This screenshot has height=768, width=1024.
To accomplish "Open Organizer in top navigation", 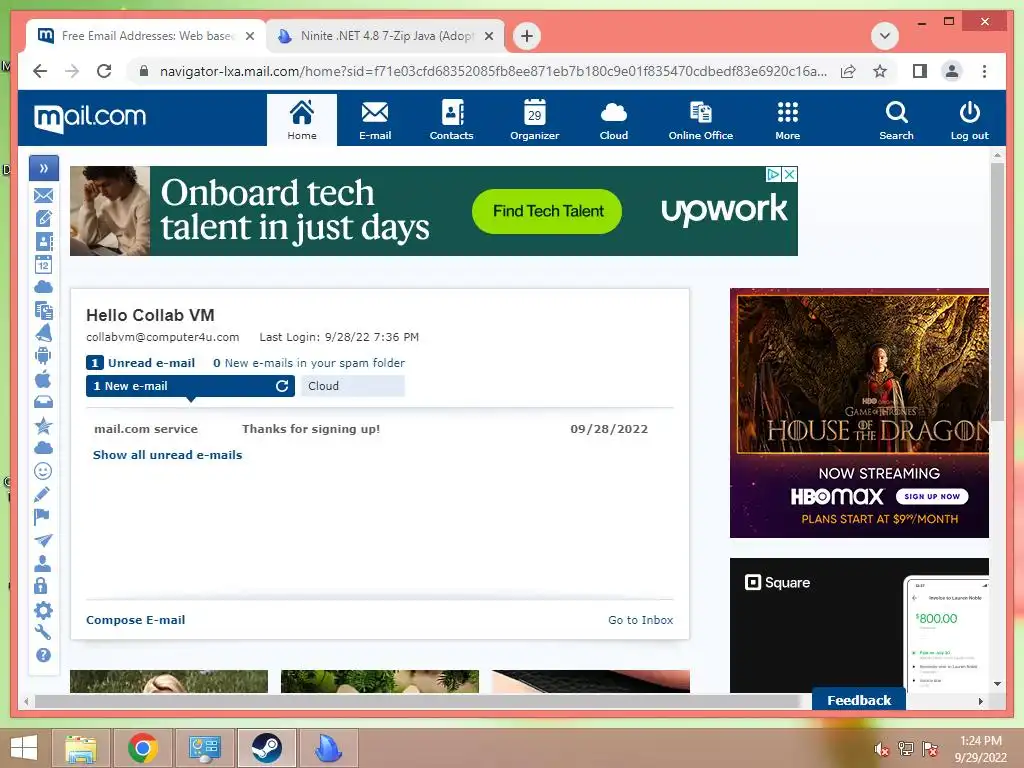I will 534,120.
